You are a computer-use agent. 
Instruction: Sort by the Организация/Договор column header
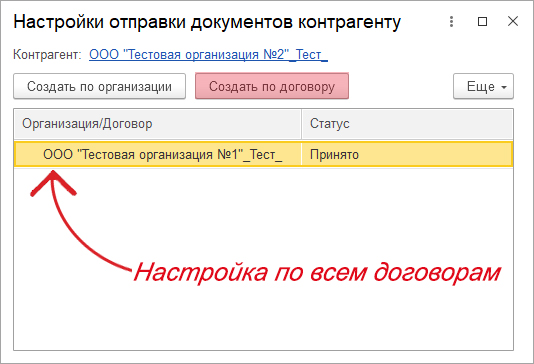pyautogui.click(x=157, y=124)
